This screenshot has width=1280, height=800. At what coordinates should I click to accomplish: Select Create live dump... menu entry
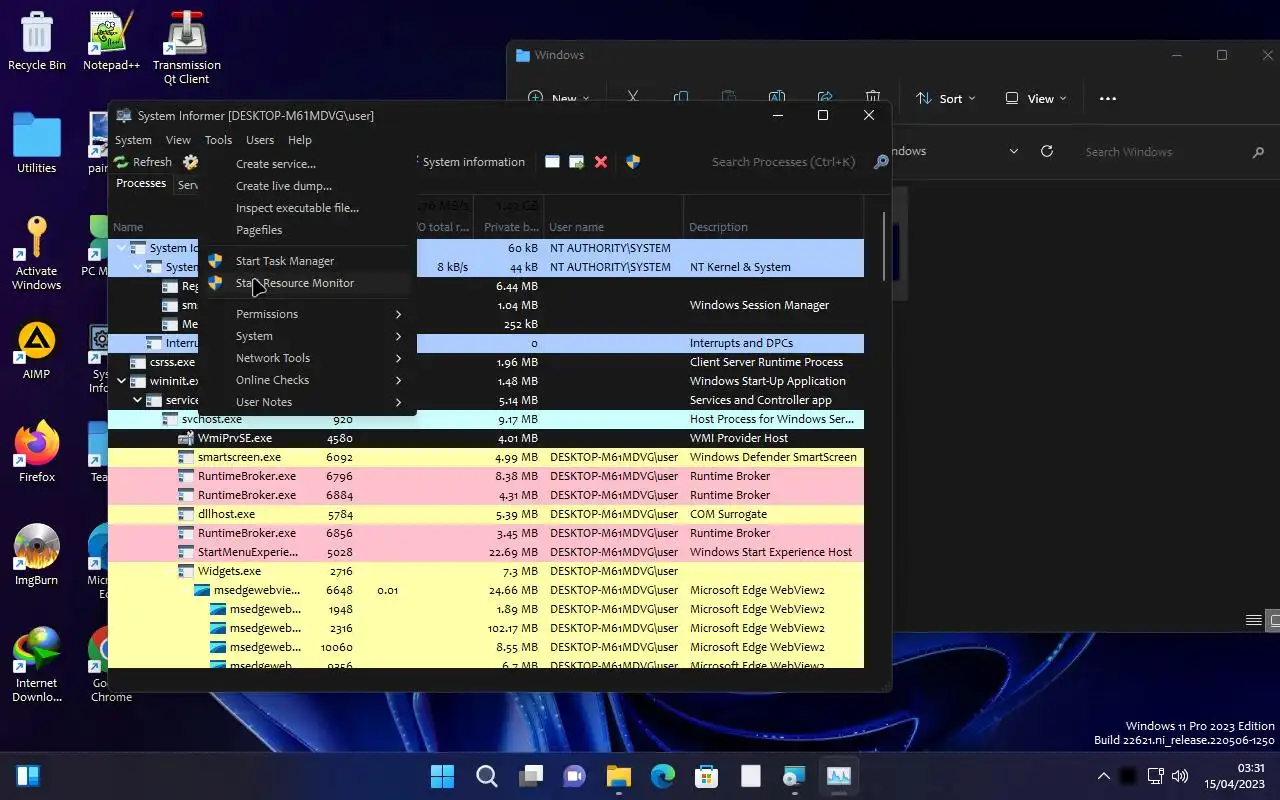pyautogui.click(x=307, y=186)
